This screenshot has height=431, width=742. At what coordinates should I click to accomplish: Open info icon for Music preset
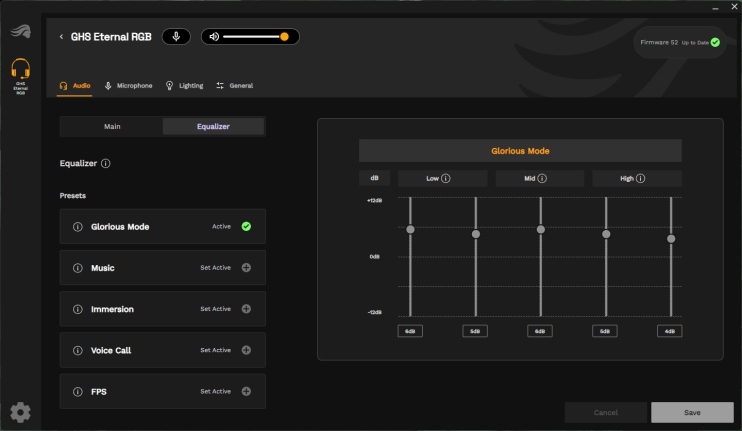pyautogui.click(x=78, y=268)
